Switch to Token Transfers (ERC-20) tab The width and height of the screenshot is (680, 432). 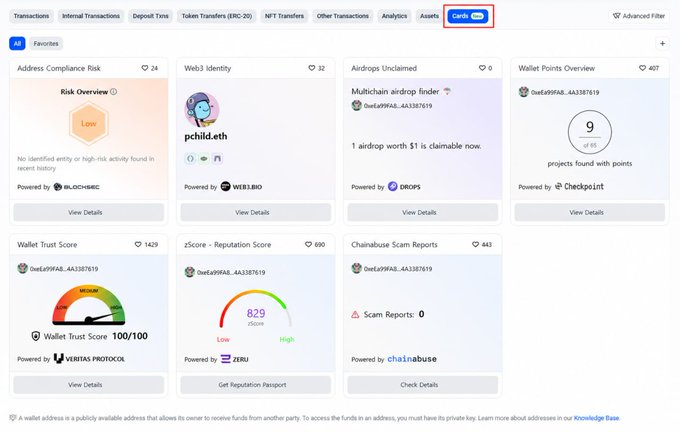(216, 16)
